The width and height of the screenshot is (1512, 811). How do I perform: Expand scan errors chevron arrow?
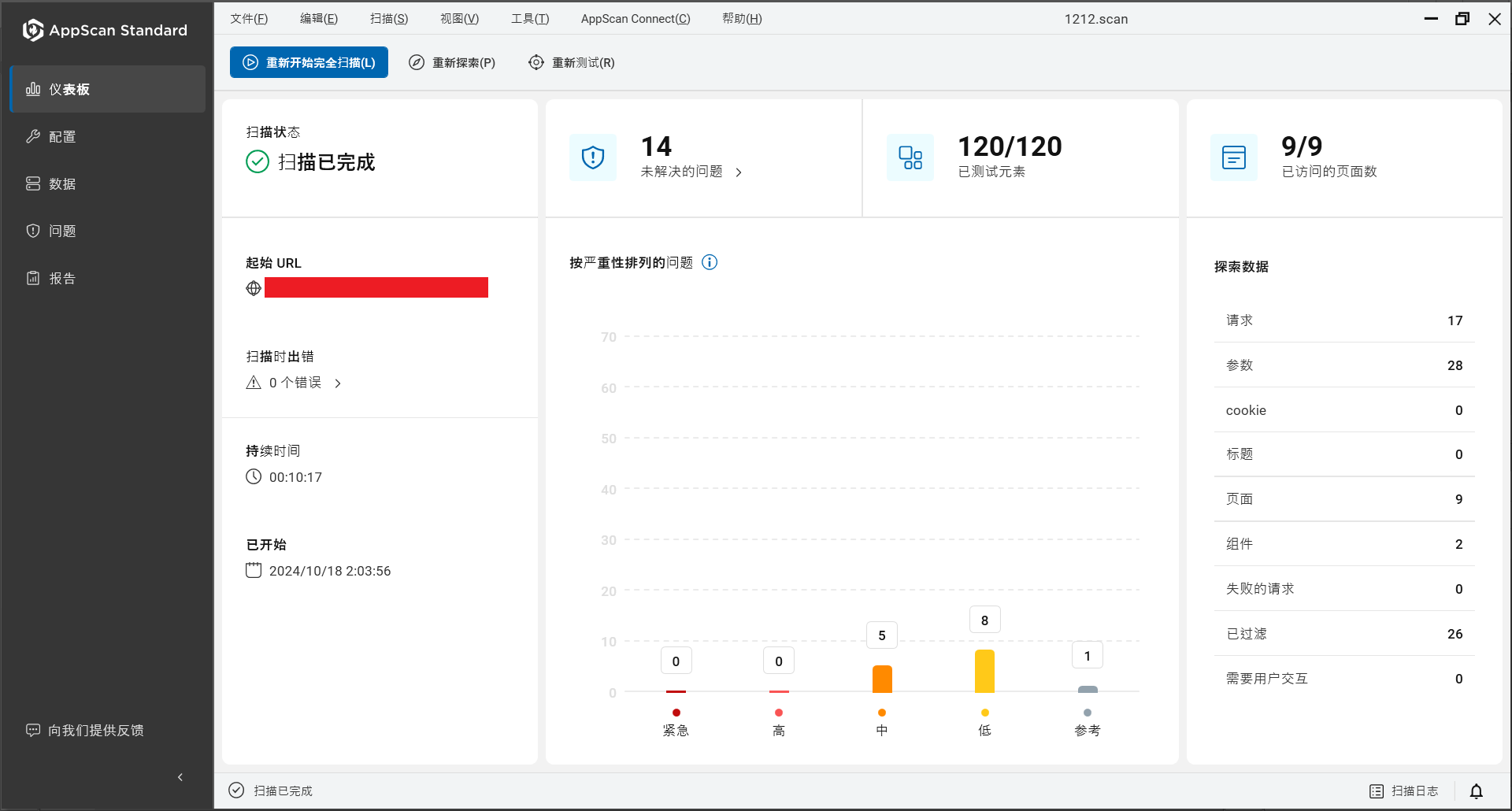click(338, 383)
